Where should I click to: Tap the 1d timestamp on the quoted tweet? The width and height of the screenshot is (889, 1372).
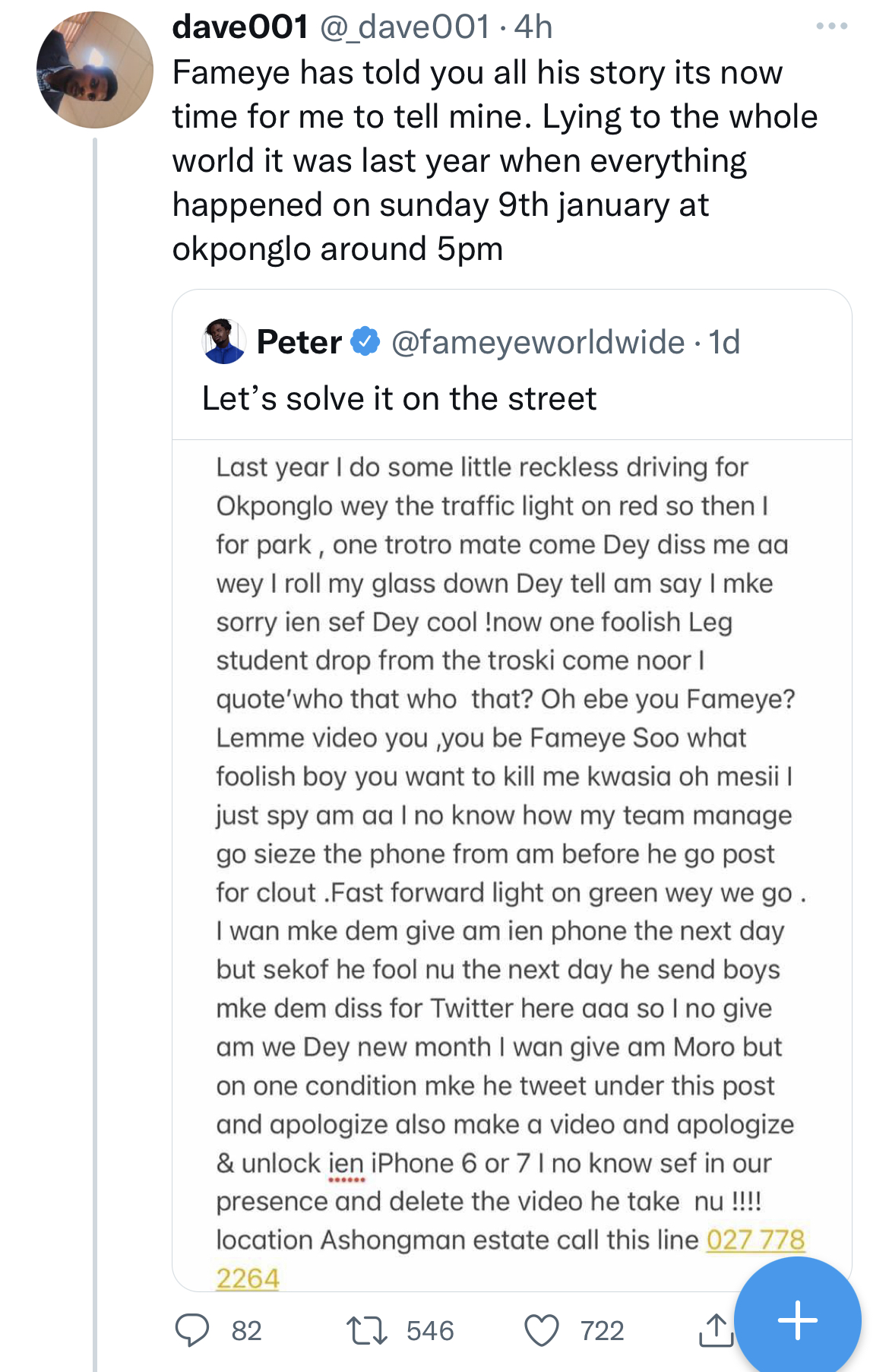724,342
